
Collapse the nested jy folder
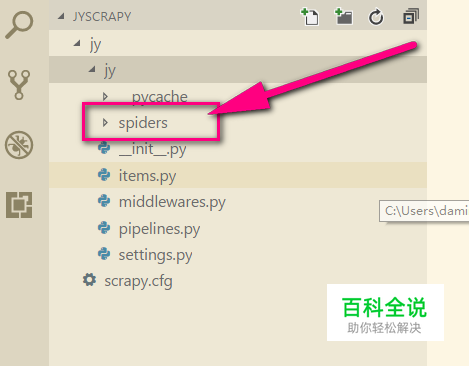pyautogui.click(x=238, y=70)
